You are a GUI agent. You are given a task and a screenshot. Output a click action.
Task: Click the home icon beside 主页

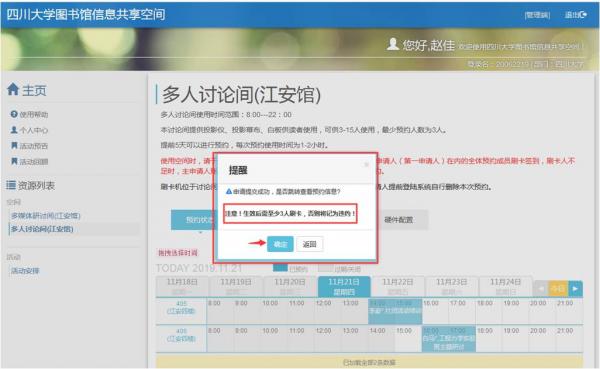point(13,89)
